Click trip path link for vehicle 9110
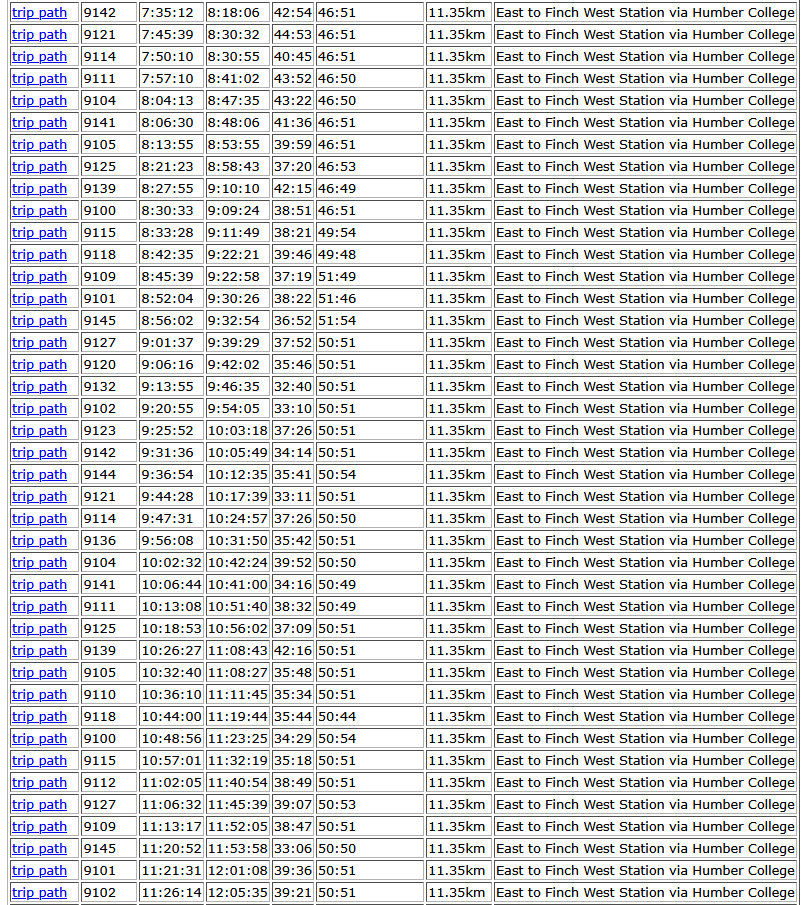The image size is (803, 905). click(39, 695)
